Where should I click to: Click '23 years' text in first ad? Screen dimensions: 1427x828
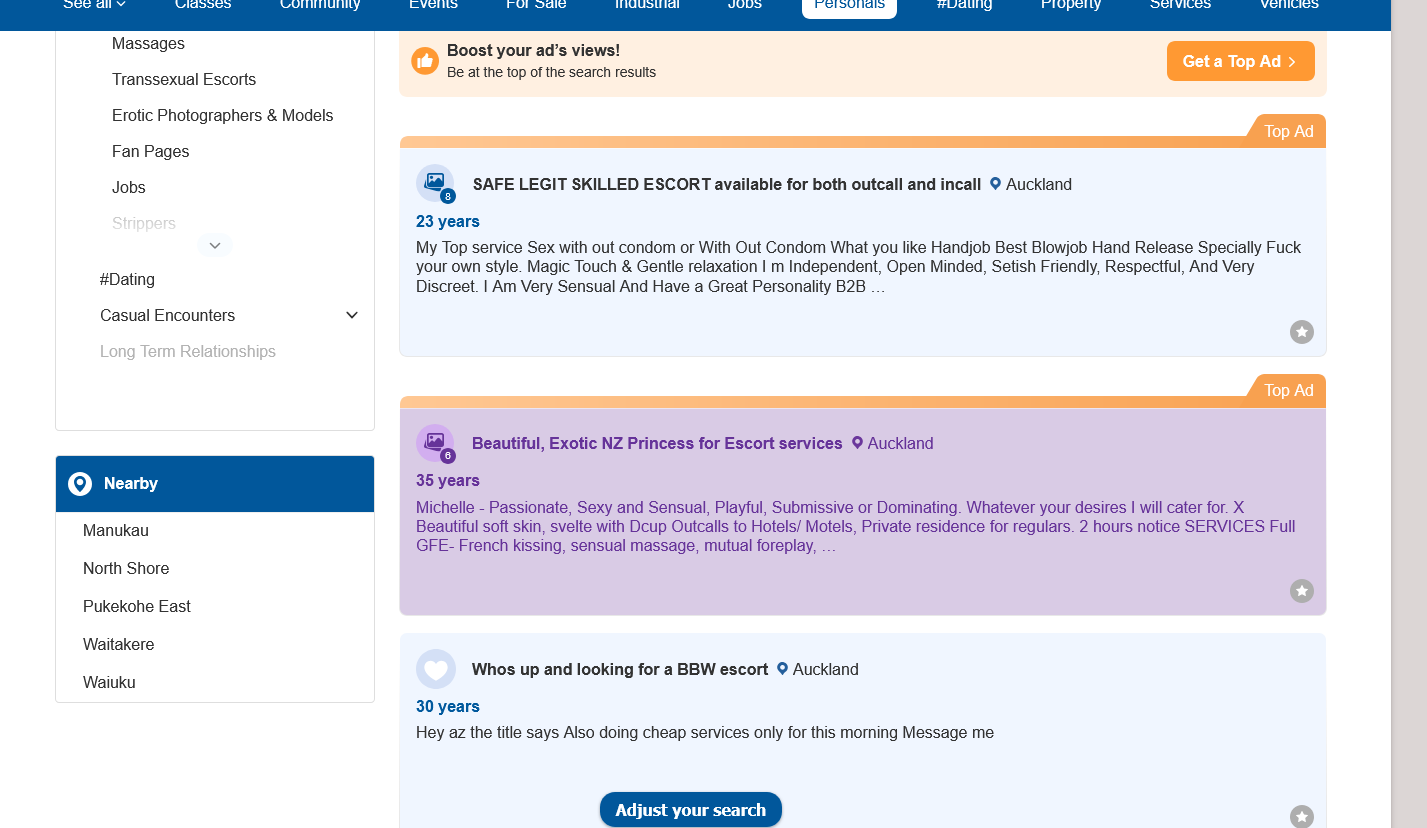pyautogui.click(x=448, y=221)
